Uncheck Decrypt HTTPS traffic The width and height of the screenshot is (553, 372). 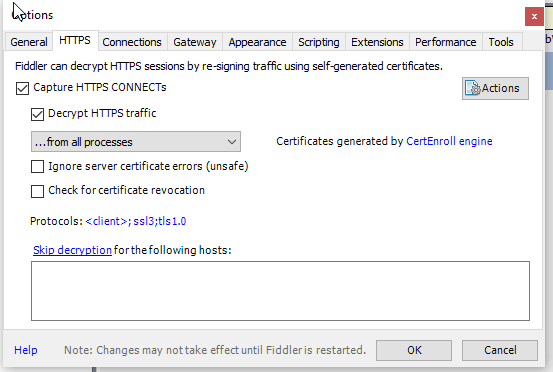point(37,114)
